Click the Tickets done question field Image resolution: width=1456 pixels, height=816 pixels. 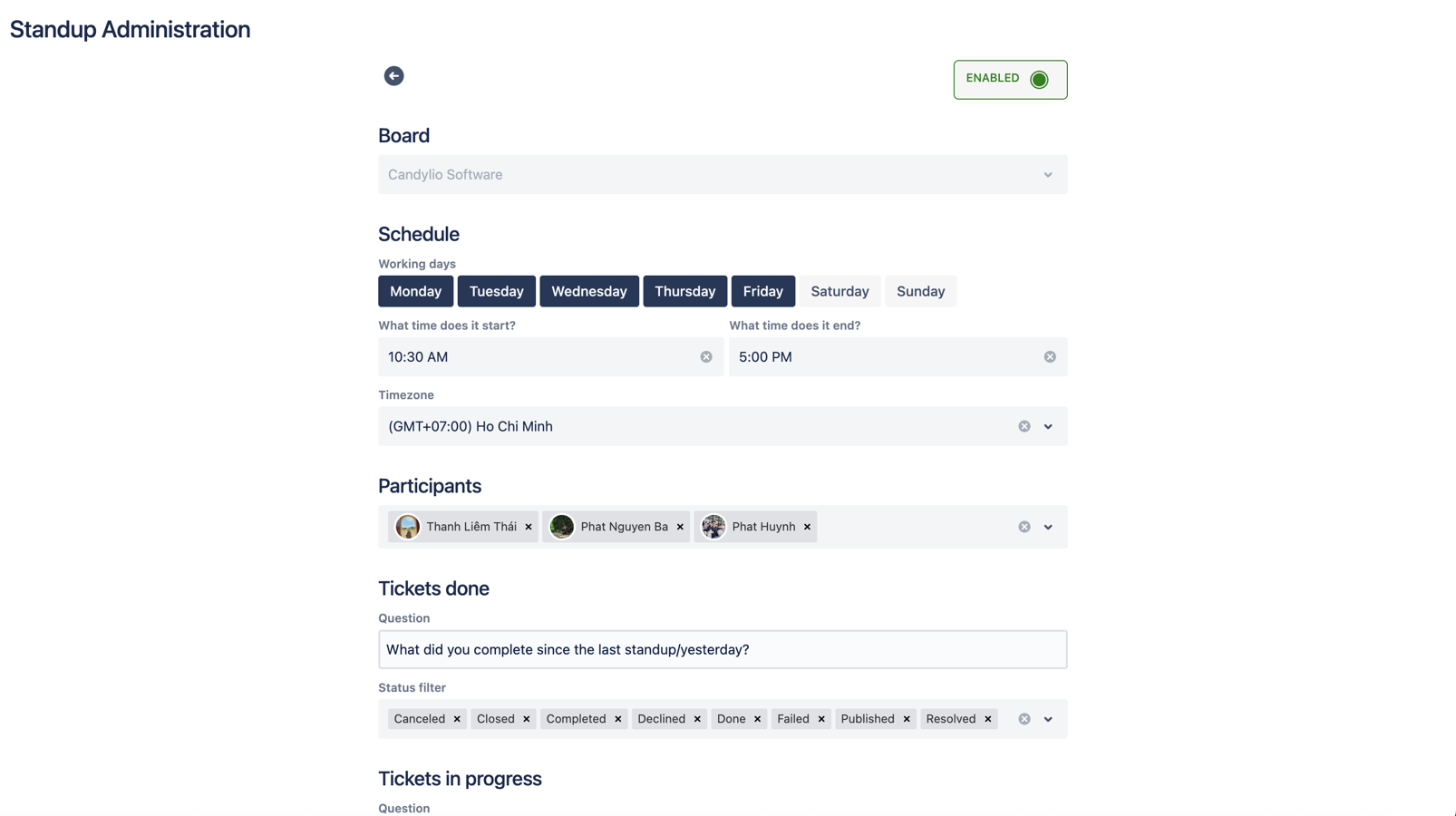pyautogui.click(x=722, y=649)
